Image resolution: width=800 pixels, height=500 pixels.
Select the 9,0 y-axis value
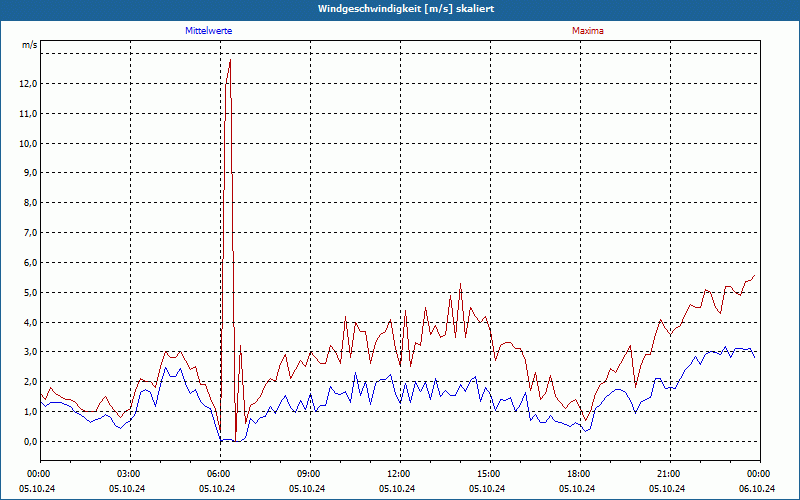point(29,173)
